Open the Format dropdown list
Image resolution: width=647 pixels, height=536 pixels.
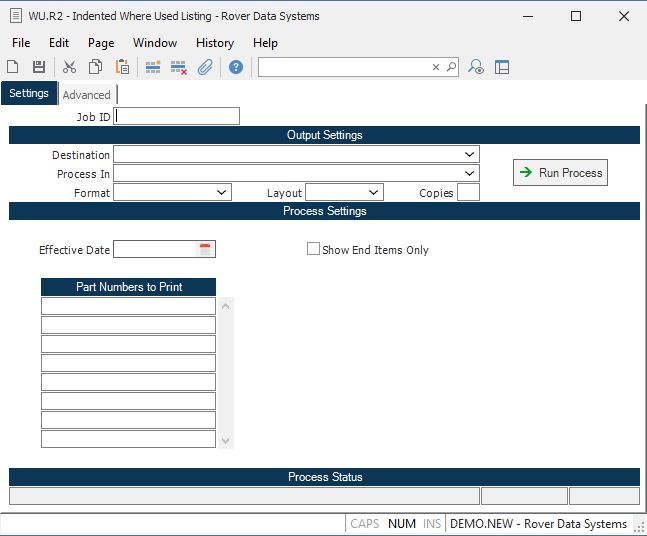click(222, 192)
